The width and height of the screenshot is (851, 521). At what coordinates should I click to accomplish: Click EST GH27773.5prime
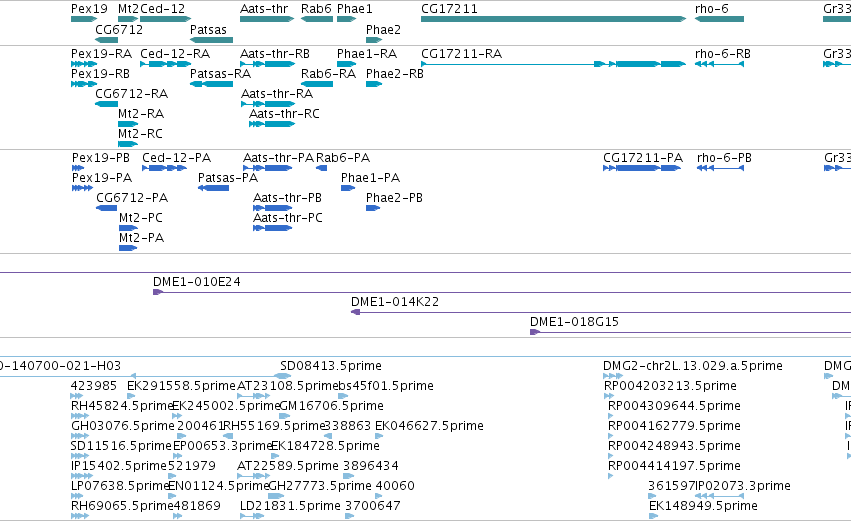point(320,486)
